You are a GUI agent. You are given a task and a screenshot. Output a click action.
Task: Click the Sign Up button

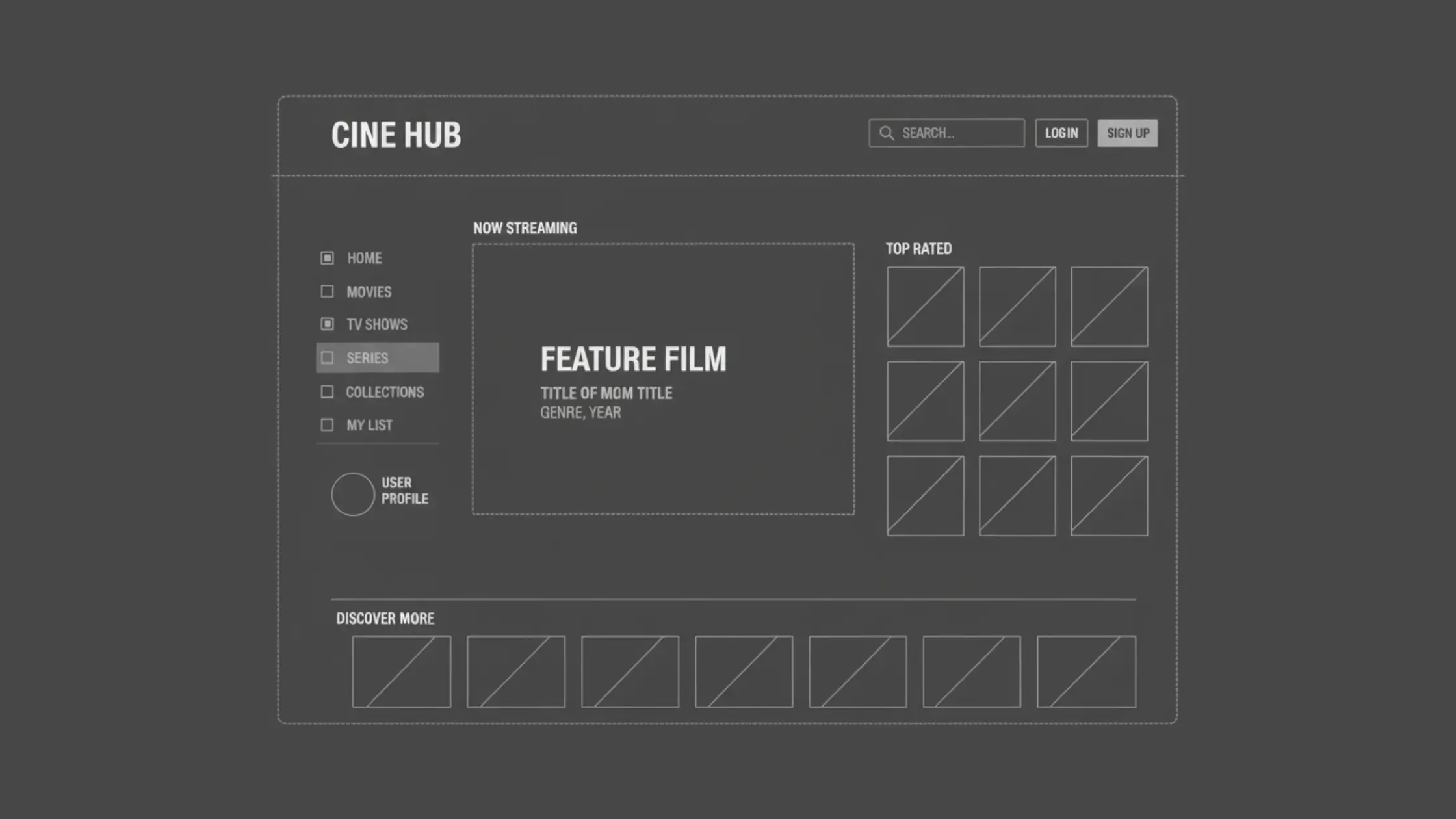click(1127, 133)
